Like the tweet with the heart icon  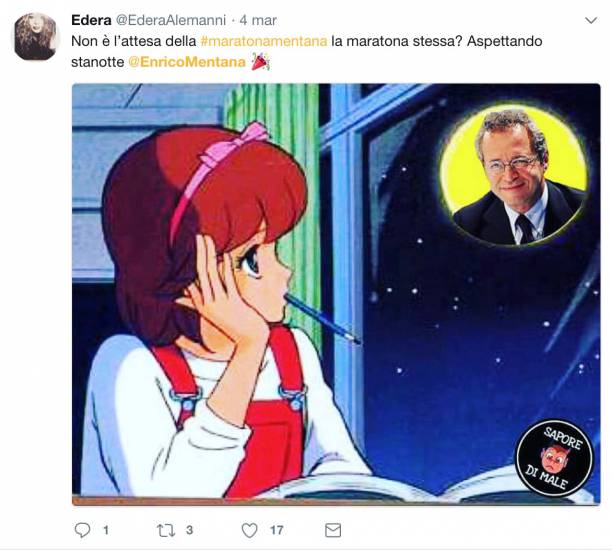tap(249, 530)
